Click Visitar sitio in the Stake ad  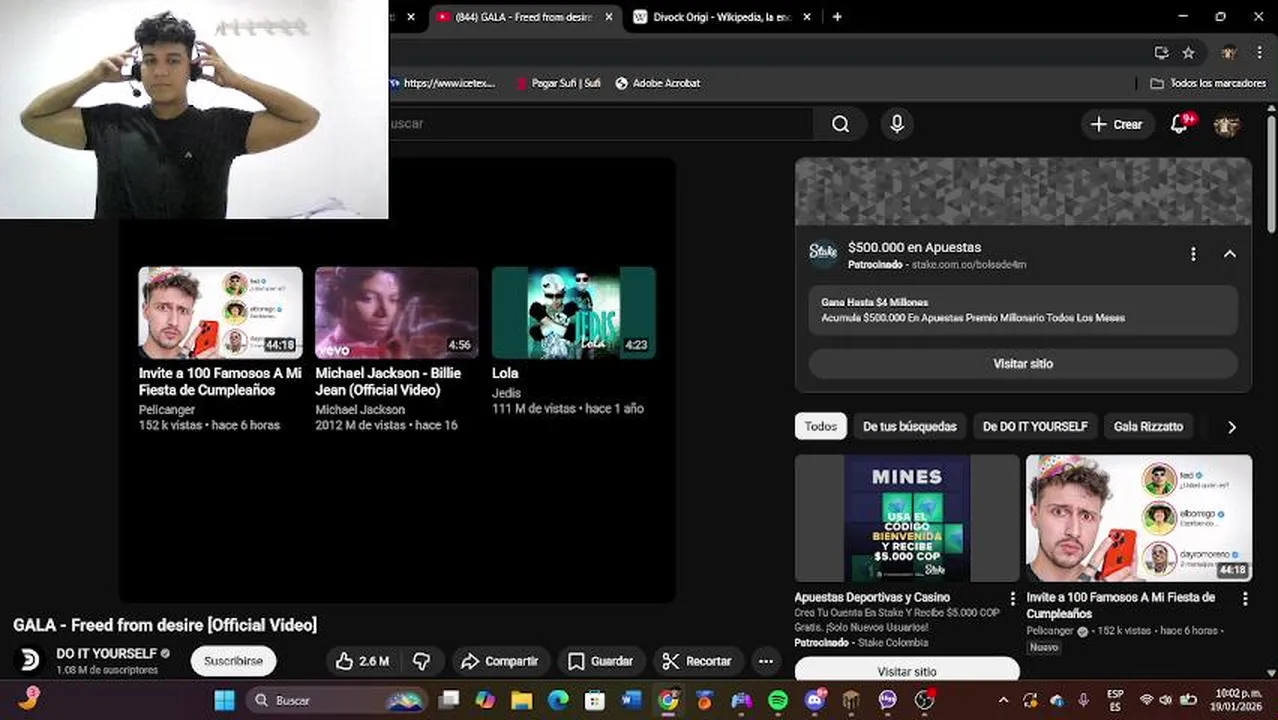1023,364
